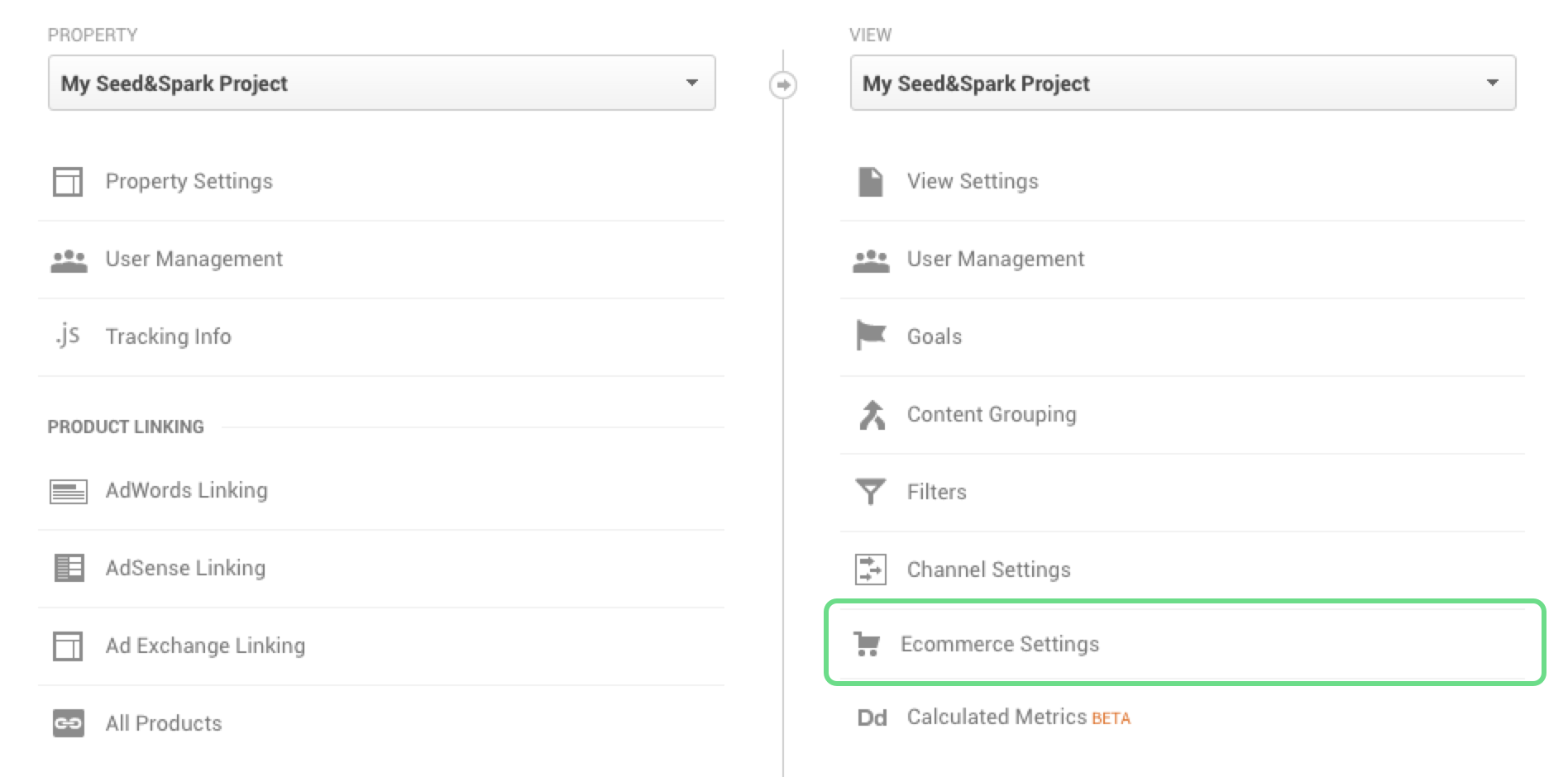Open All Products
Image resolution: width=1568 pixels, height=777 pixels.
tap(164, 724)
